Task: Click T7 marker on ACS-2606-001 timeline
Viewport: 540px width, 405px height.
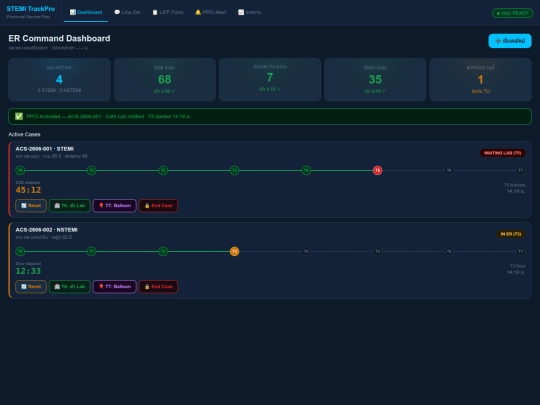Action: (x=520, y=170)
